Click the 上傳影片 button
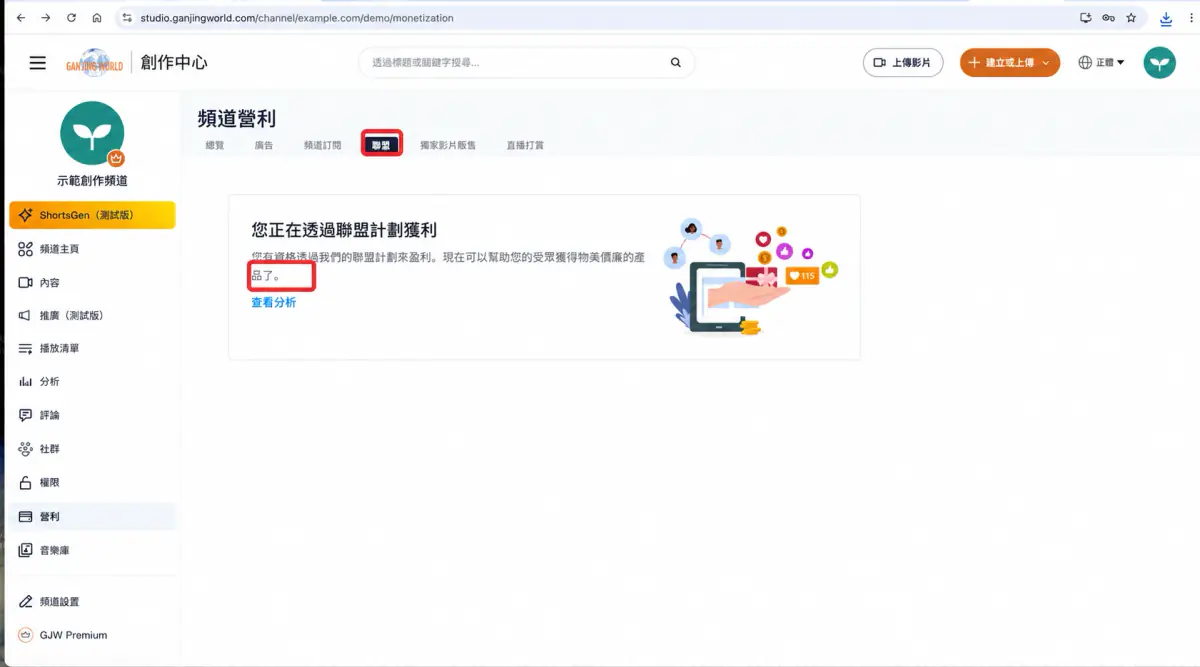Viewport: 1200px width, 667px height. pyautogui.click(x=903, y=62)
